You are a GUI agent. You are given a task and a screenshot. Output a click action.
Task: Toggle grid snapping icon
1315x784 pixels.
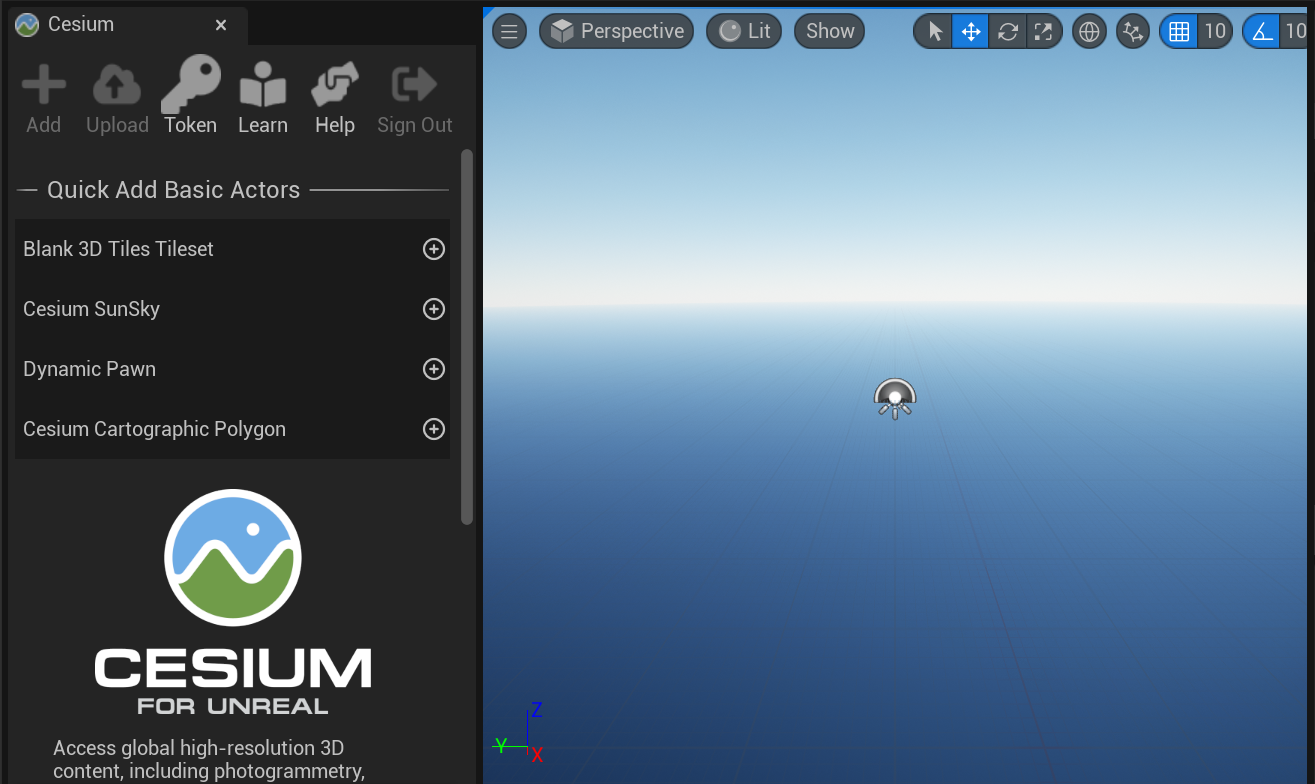pyautogui.click(x=1179, y=31)
